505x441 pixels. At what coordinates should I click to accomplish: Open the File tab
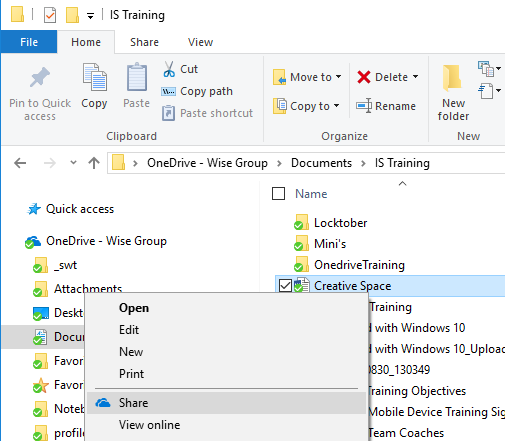click(29, 42)
